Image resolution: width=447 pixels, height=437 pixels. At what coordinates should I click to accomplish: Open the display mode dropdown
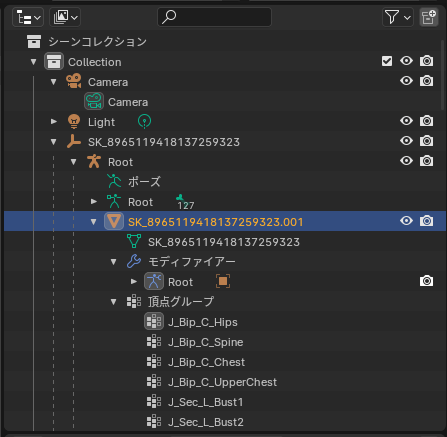click(65, 17)
